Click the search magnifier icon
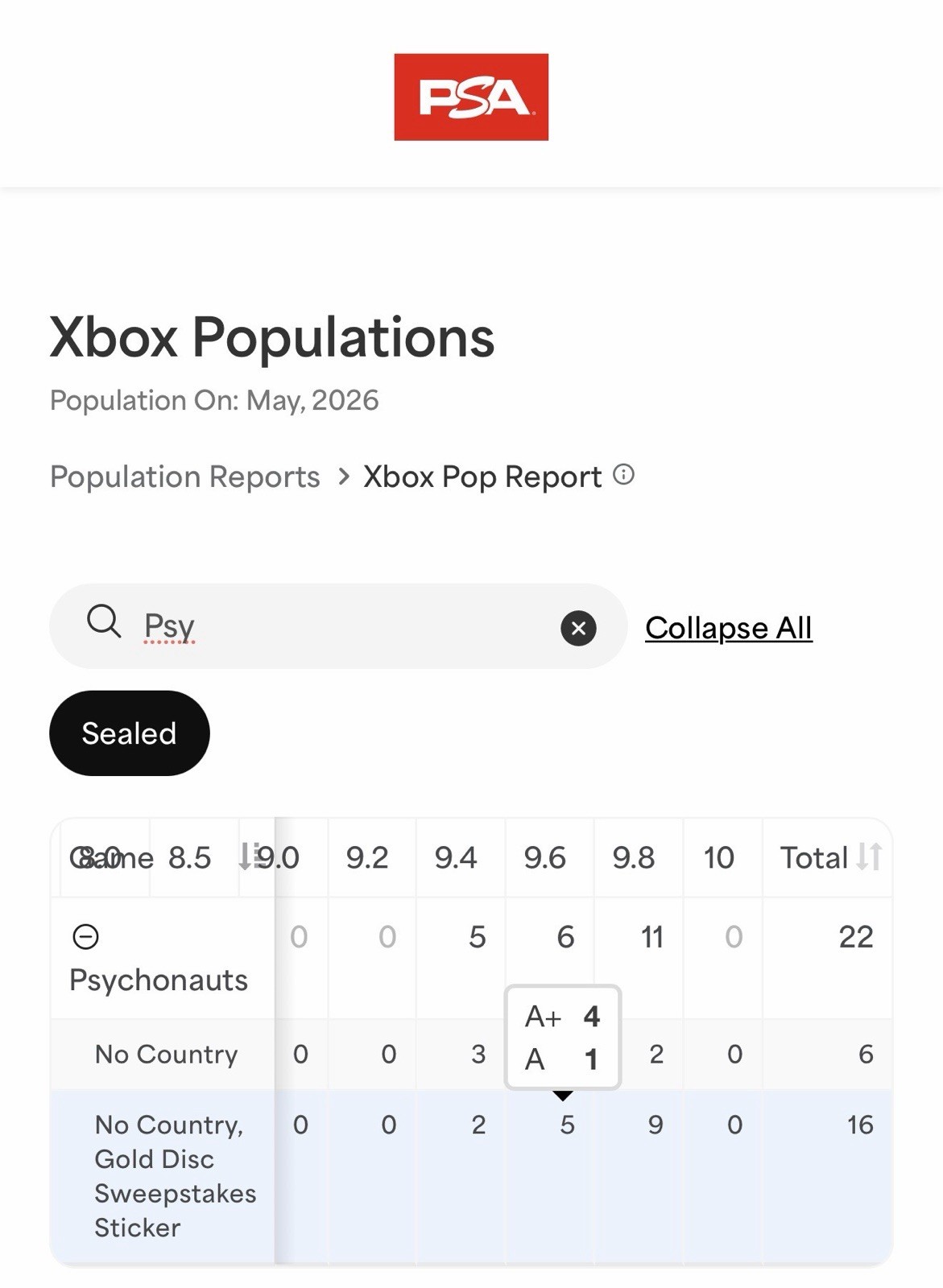The width and height of the screenshot is (943, 1288). [x=104, y=622]
